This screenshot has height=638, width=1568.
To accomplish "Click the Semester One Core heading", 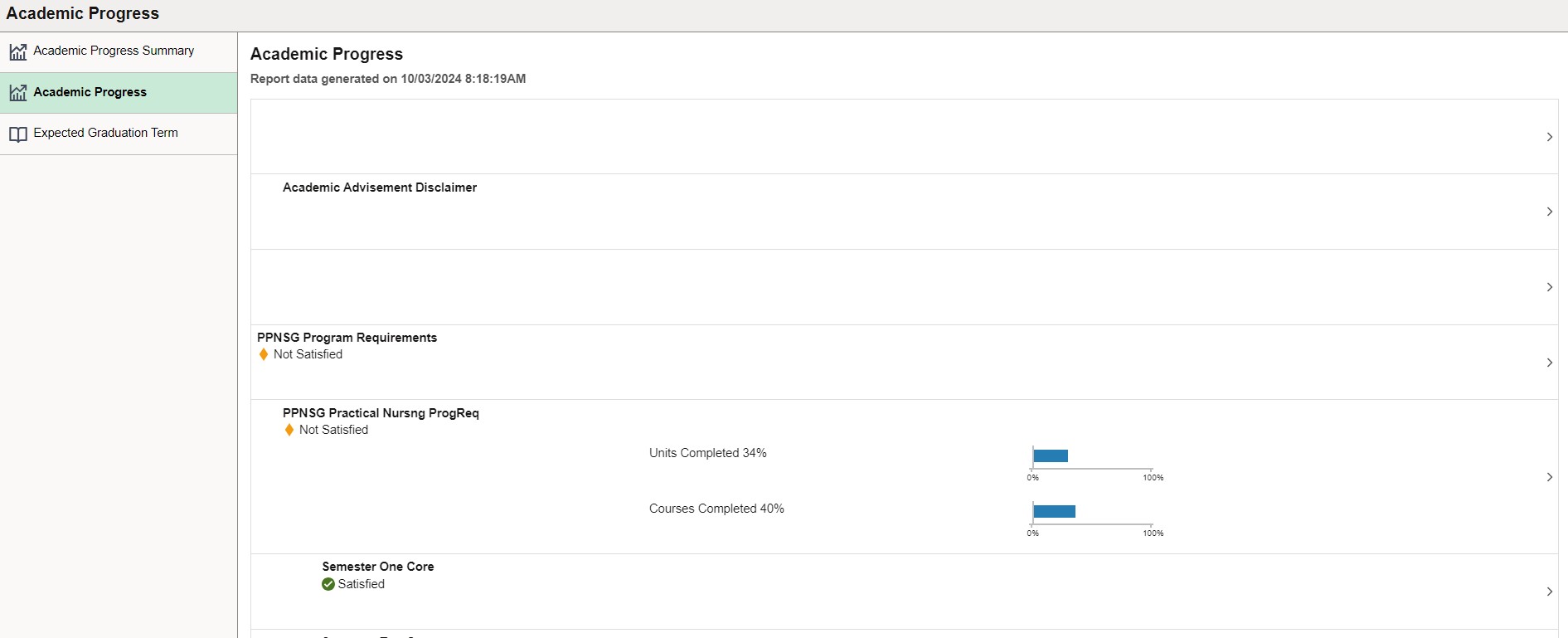I will (x=377, y=567).
